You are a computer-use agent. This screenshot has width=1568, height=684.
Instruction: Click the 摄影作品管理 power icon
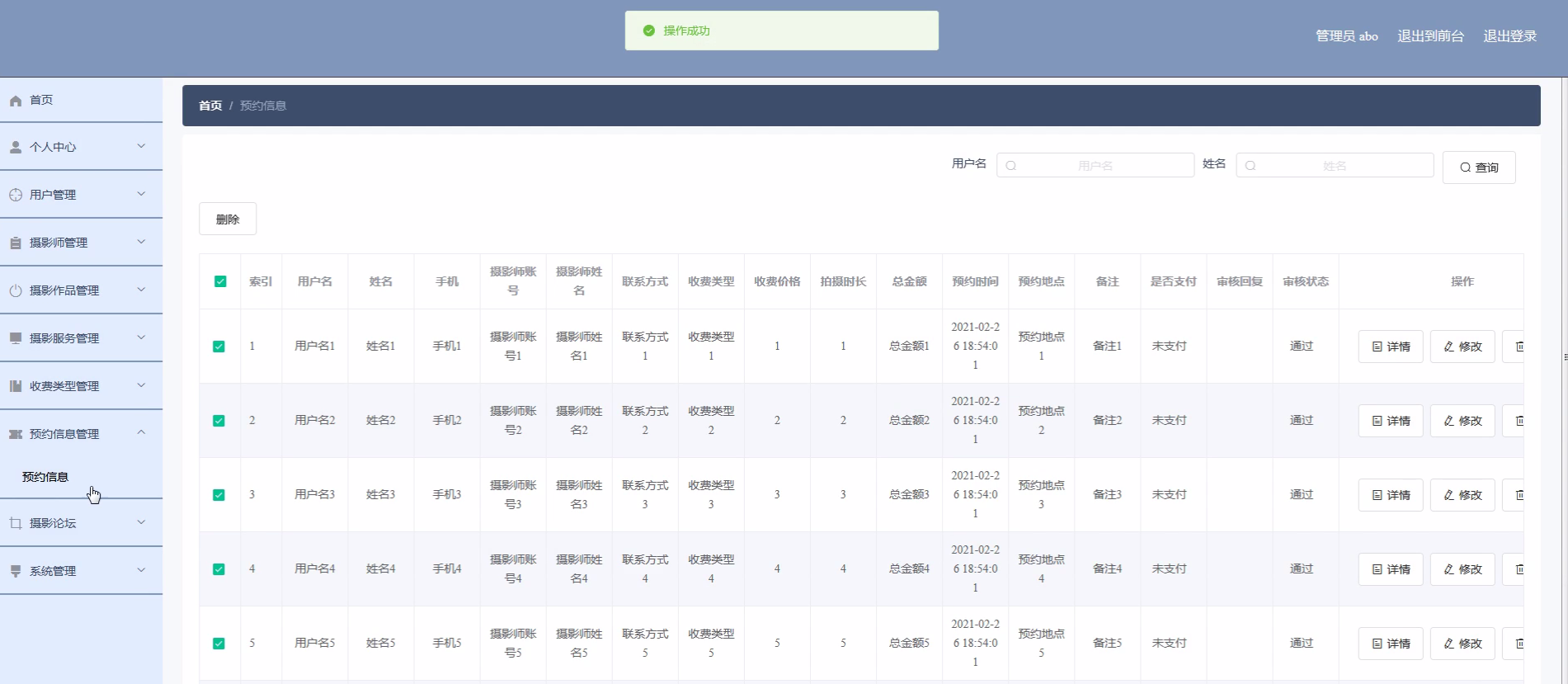click(16, 290)
